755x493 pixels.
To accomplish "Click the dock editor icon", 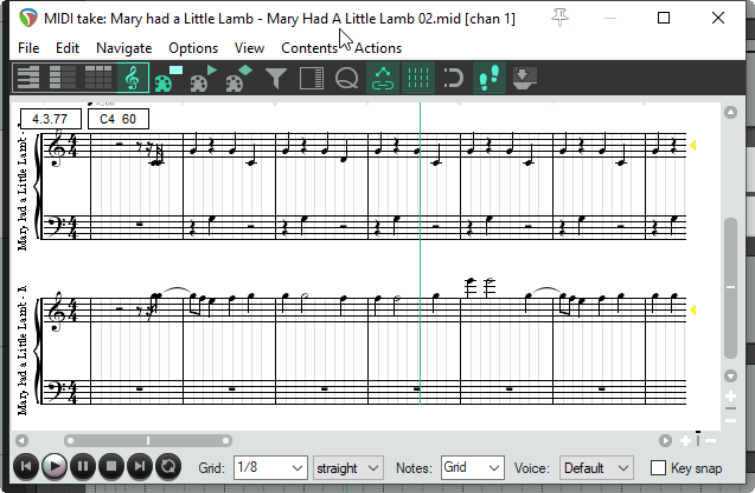I will point(524,78).
